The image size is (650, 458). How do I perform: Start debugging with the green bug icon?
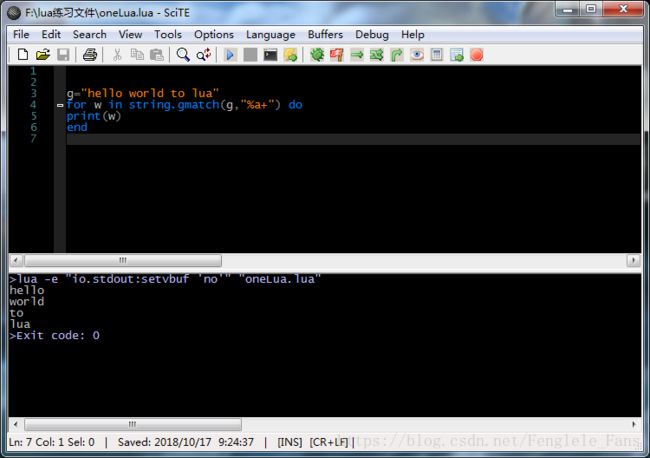tap(317, 55)
